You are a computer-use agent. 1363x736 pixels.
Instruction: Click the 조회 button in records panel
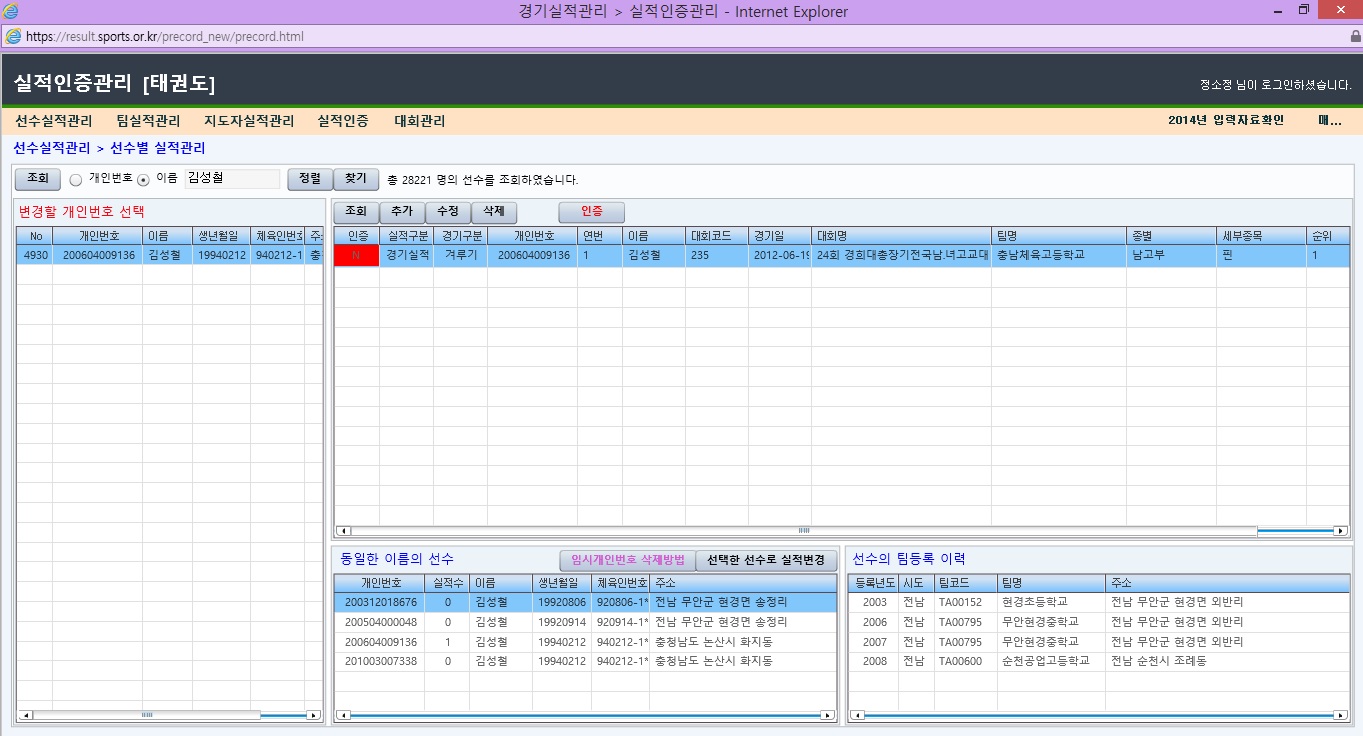356,212
